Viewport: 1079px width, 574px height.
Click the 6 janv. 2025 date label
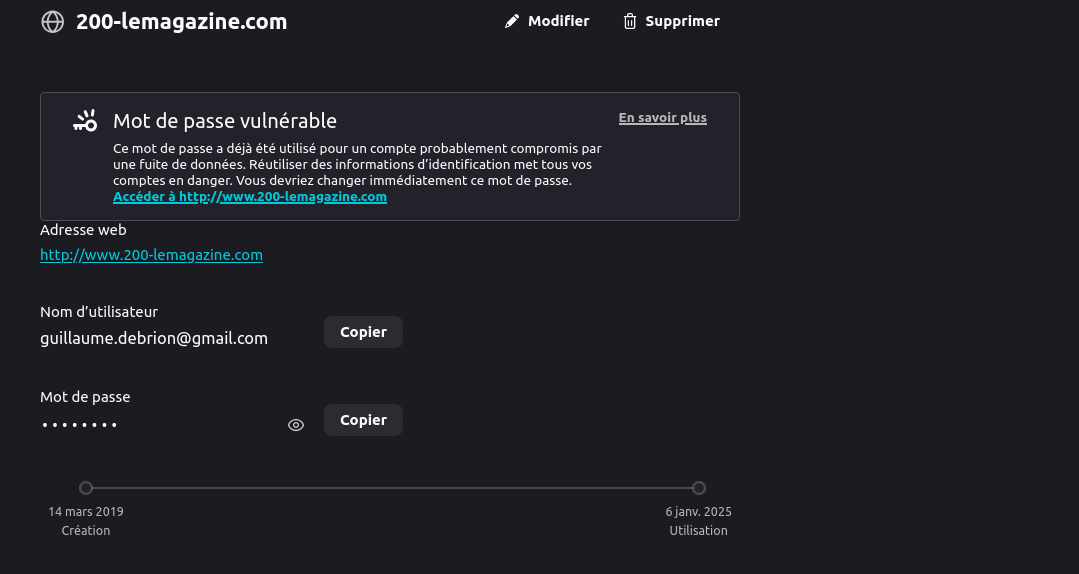click(x=698, y=512)
